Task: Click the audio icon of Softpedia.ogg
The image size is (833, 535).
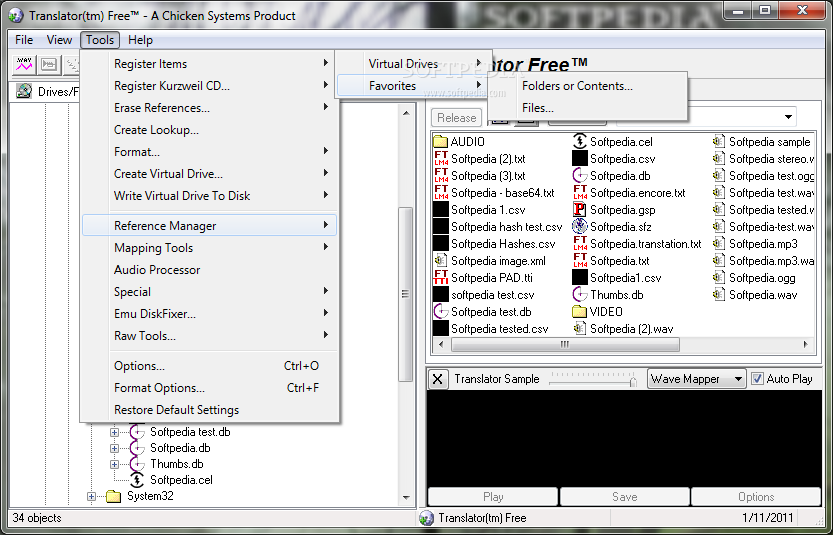Action: (x=719, y=278)
